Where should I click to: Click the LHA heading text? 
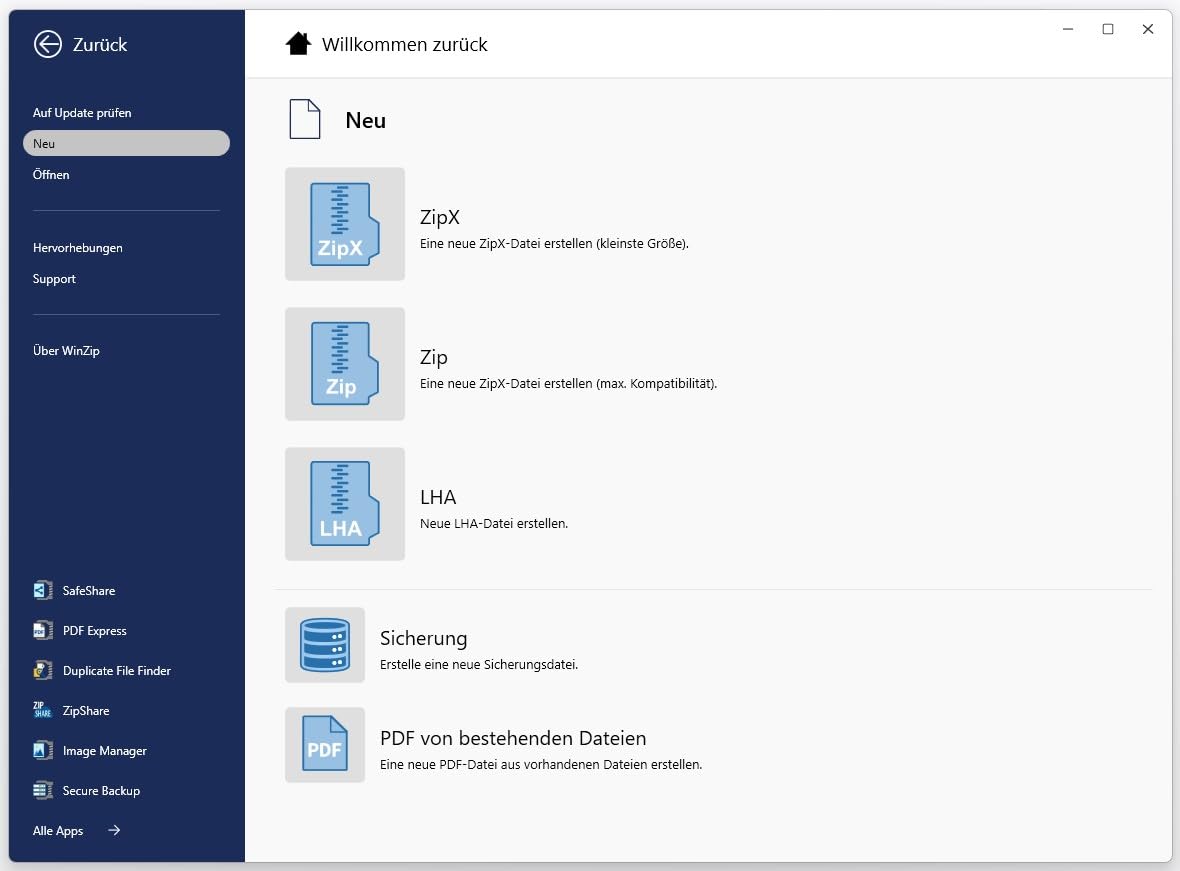coord(438,497)
